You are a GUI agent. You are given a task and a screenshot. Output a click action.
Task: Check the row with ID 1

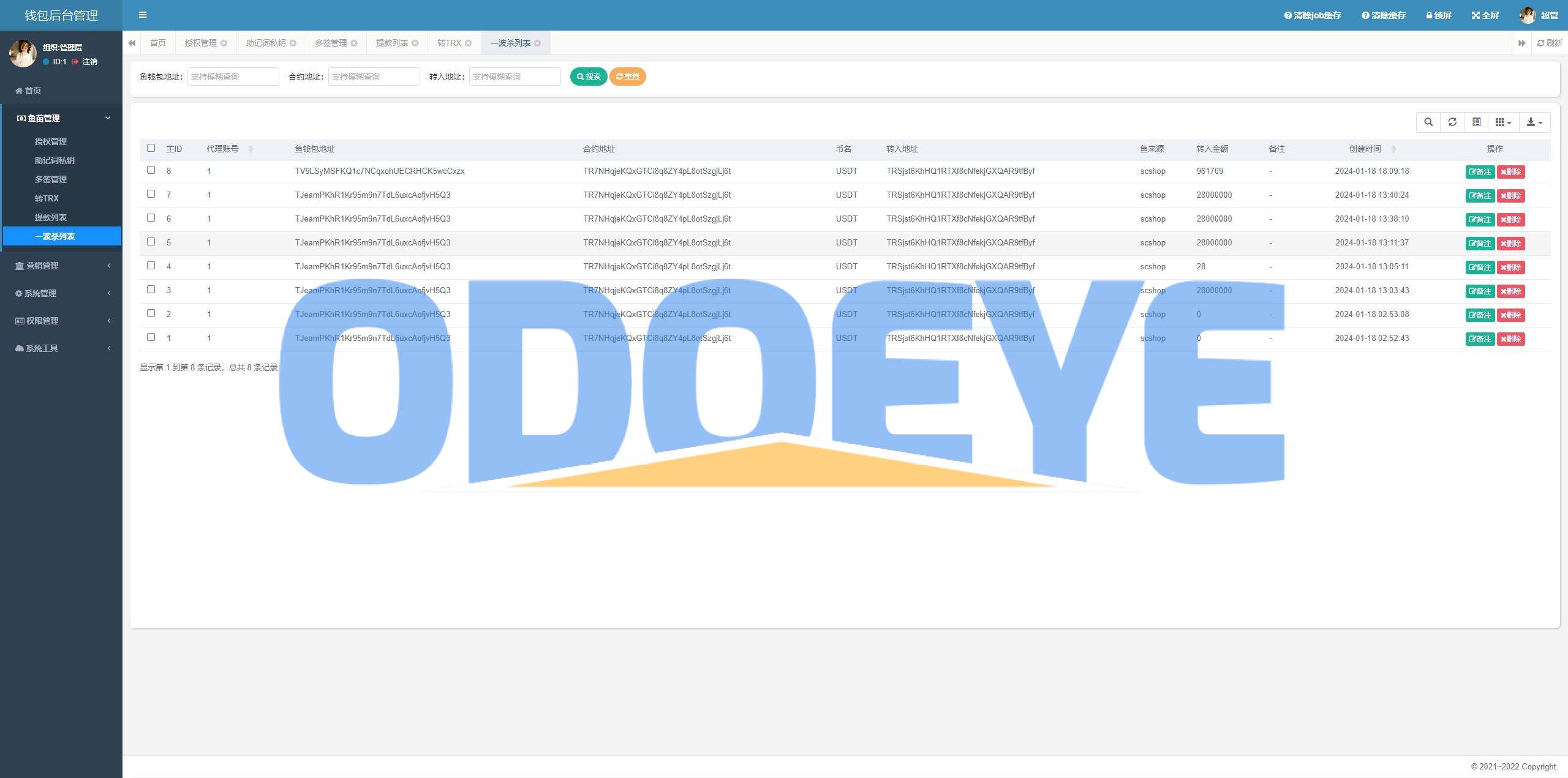point(151,337)
